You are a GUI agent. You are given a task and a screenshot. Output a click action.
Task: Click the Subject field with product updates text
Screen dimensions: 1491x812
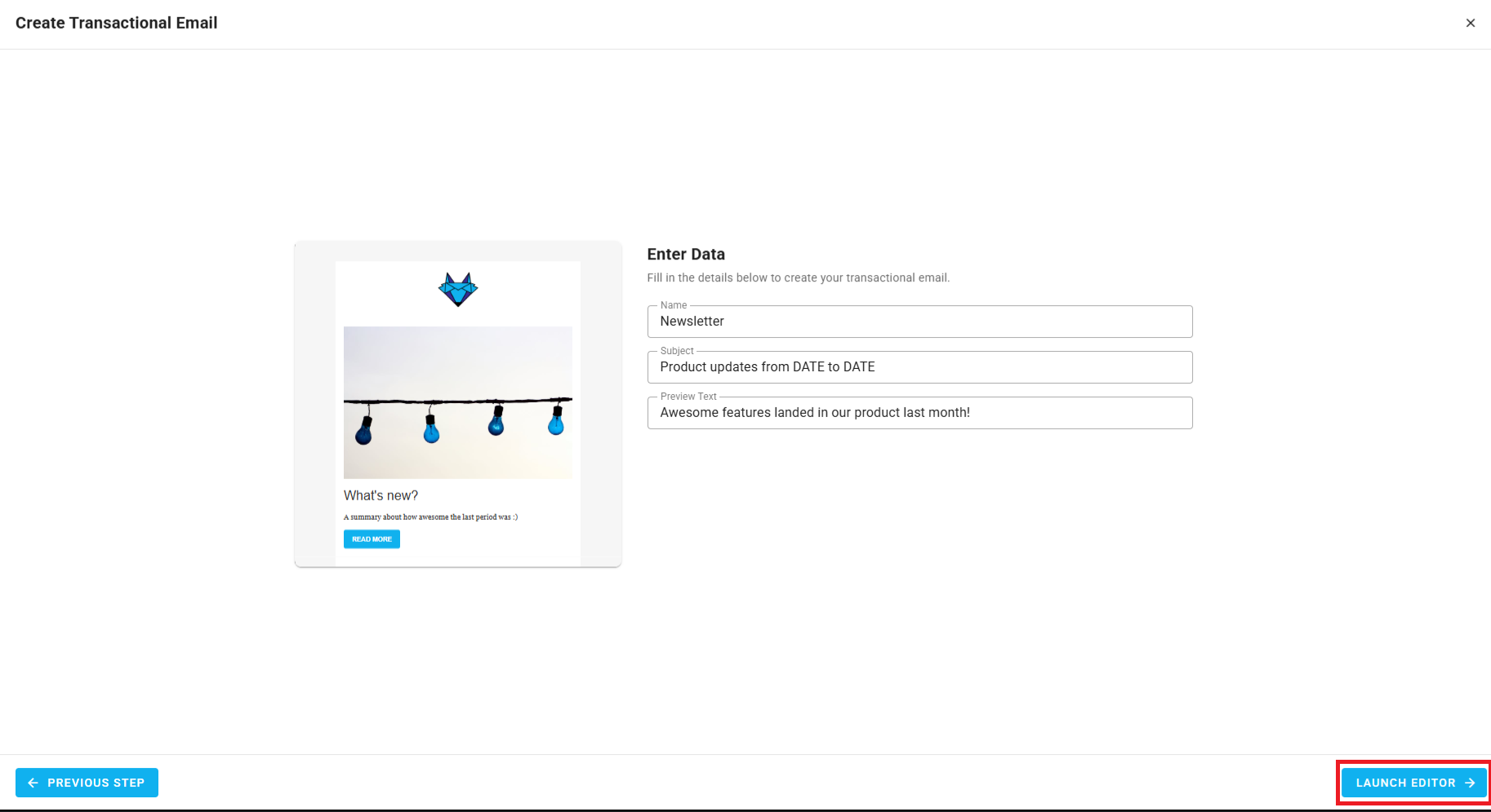pyautogui.click(x=919, y=367)
